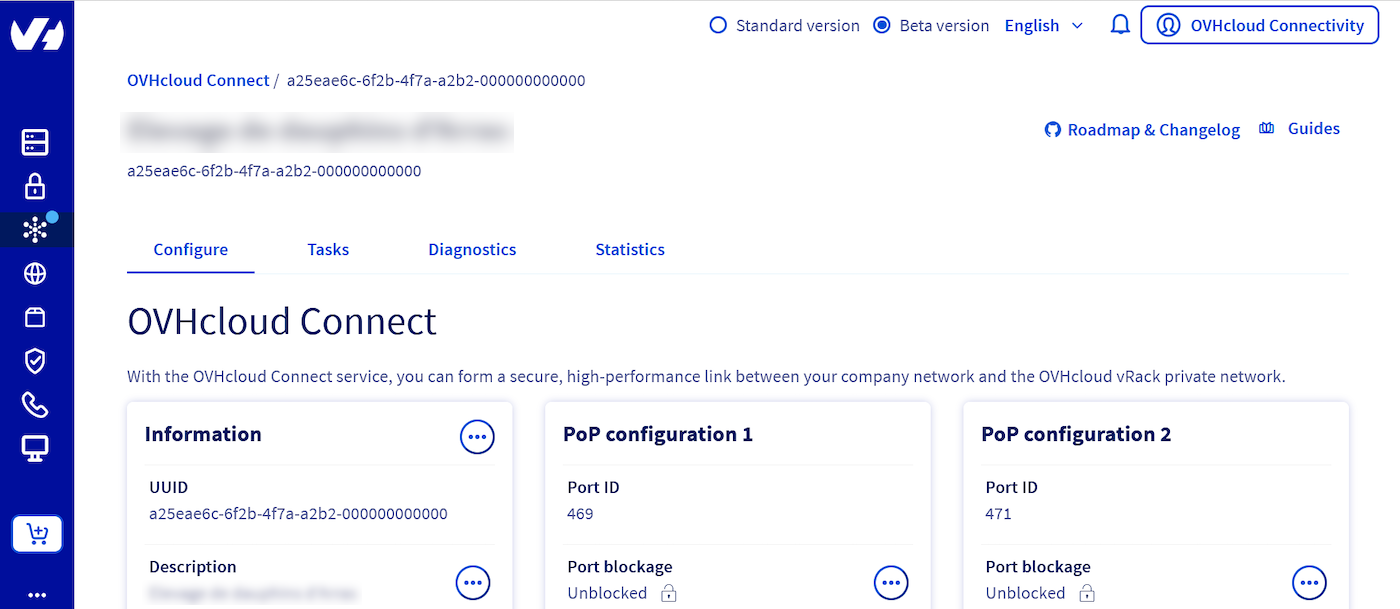Click the shopping cart order icon
The width and height of the screenshot is (1400, 609).
(x=37, y=535)
